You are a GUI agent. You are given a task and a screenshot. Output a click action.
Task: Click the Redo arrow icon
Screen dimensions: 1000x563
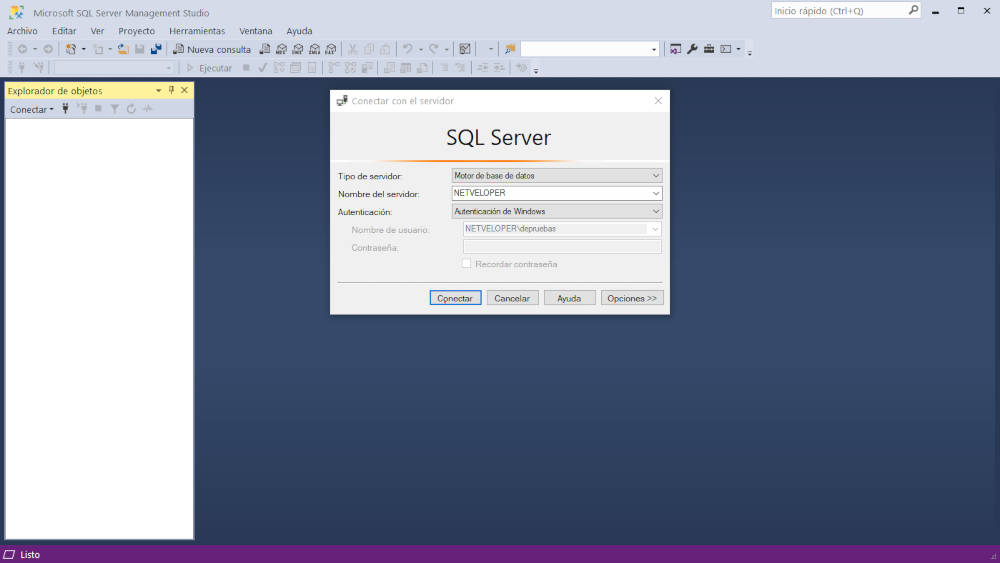click(434, 49)
